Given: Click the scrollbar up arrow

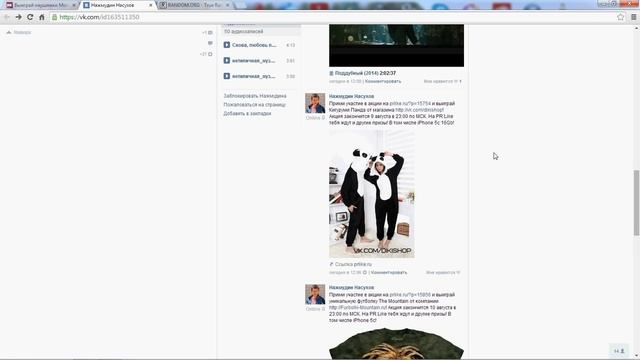Looking at the screenshot, I should click(x=636, y=28).
